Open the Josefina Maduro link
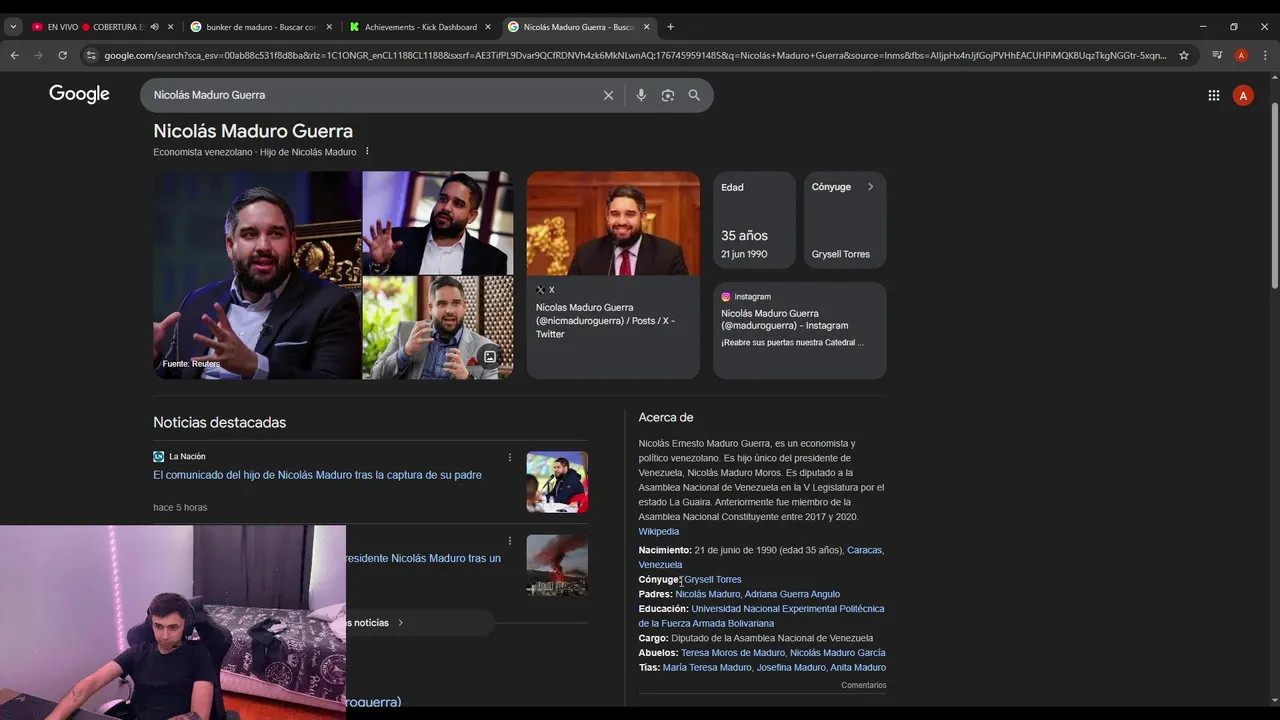Screen dimensions: 1280x720 point(791,668)
